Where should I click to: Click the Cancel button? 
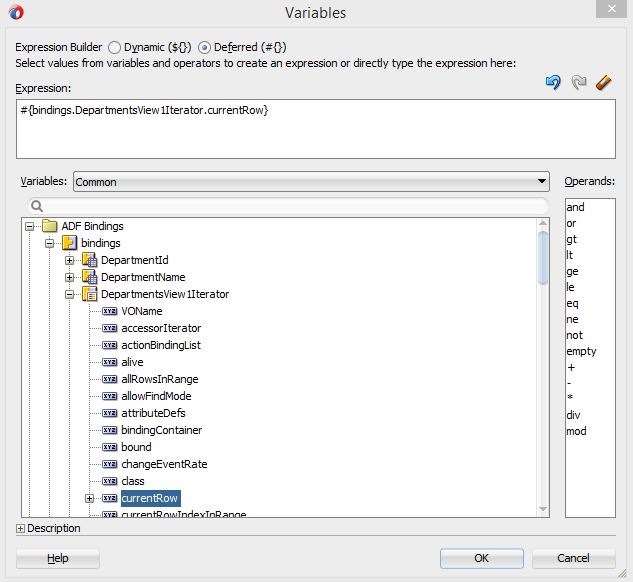(573, 558)
